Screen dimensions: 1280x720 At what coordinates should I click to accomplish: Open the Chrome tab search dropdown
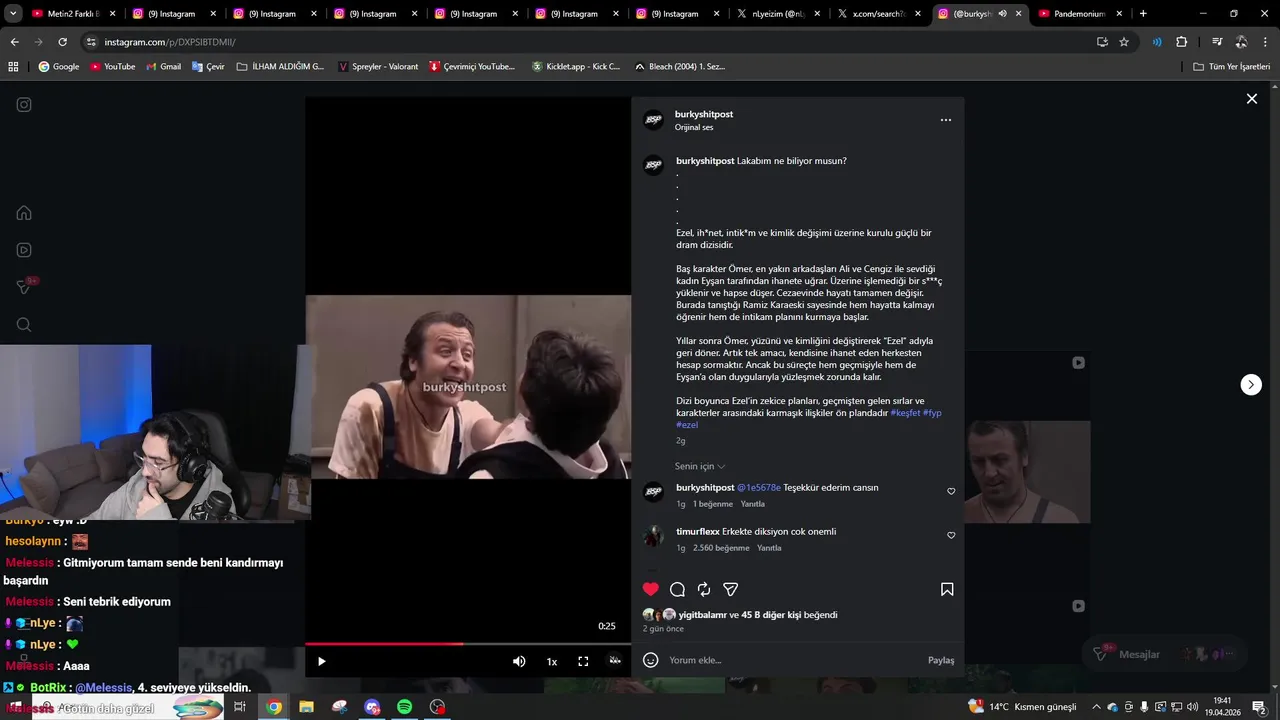[13, 14]
